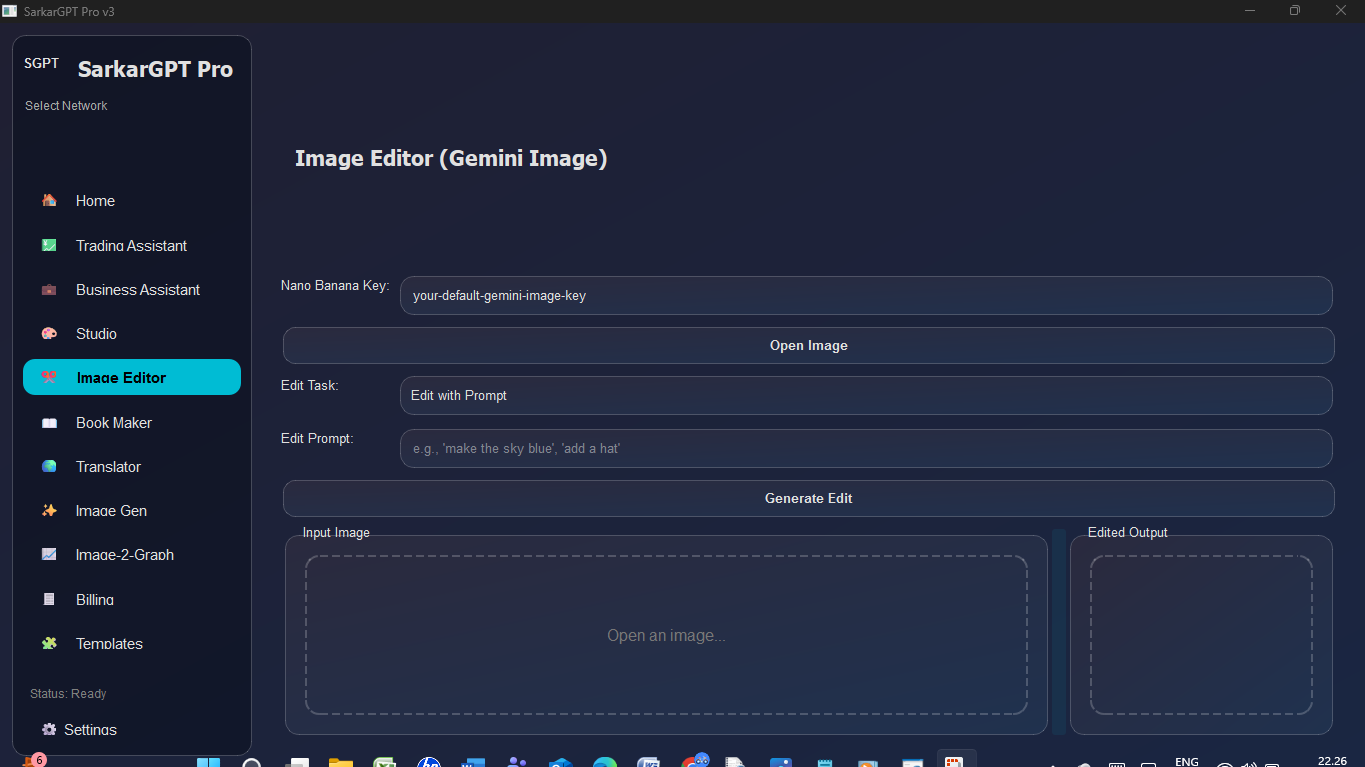
Task: Focus the Edit Prompt text field
Action: click(x=866, y=448)
